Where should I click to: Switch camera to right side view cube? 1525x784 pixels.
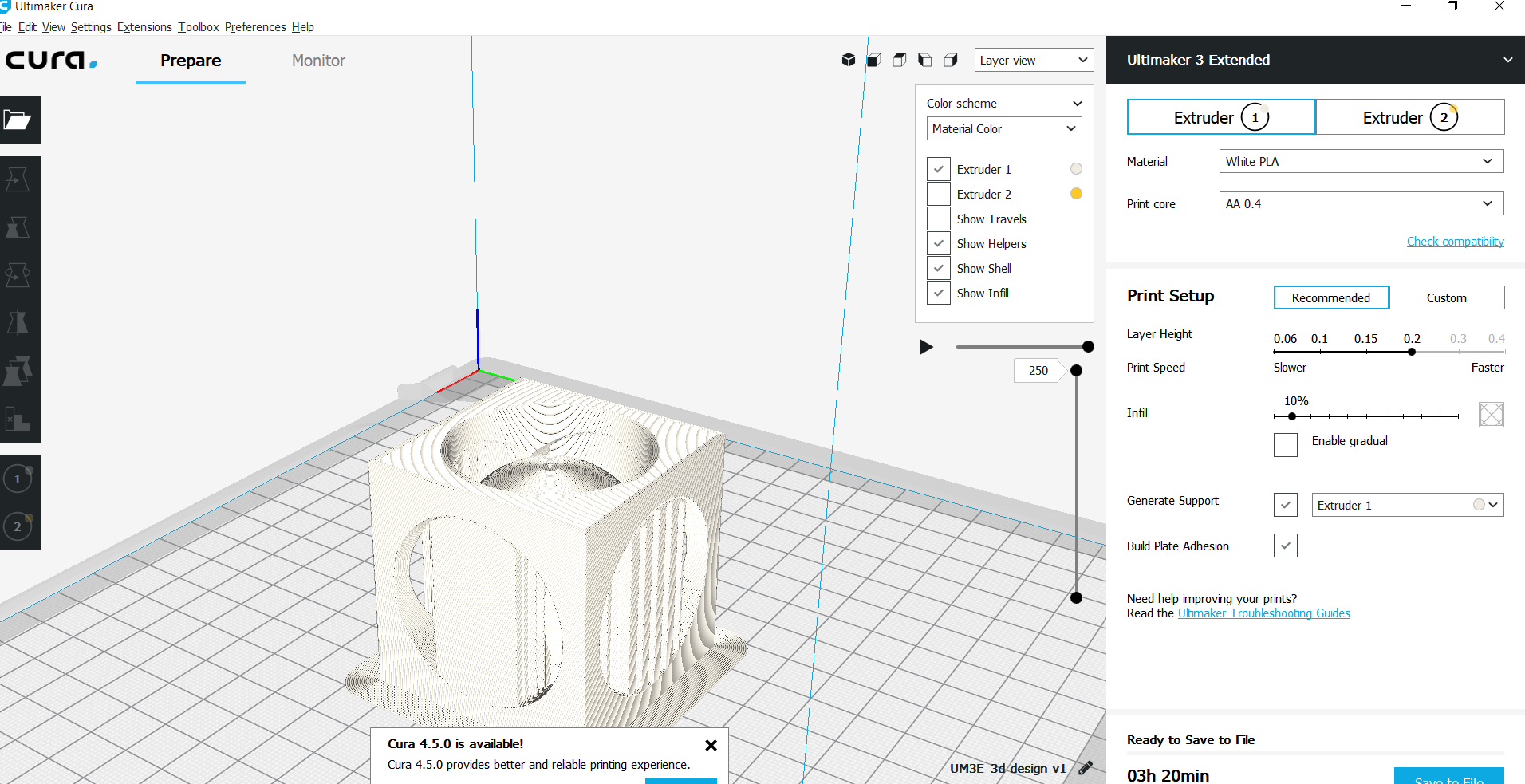[951, 60]
